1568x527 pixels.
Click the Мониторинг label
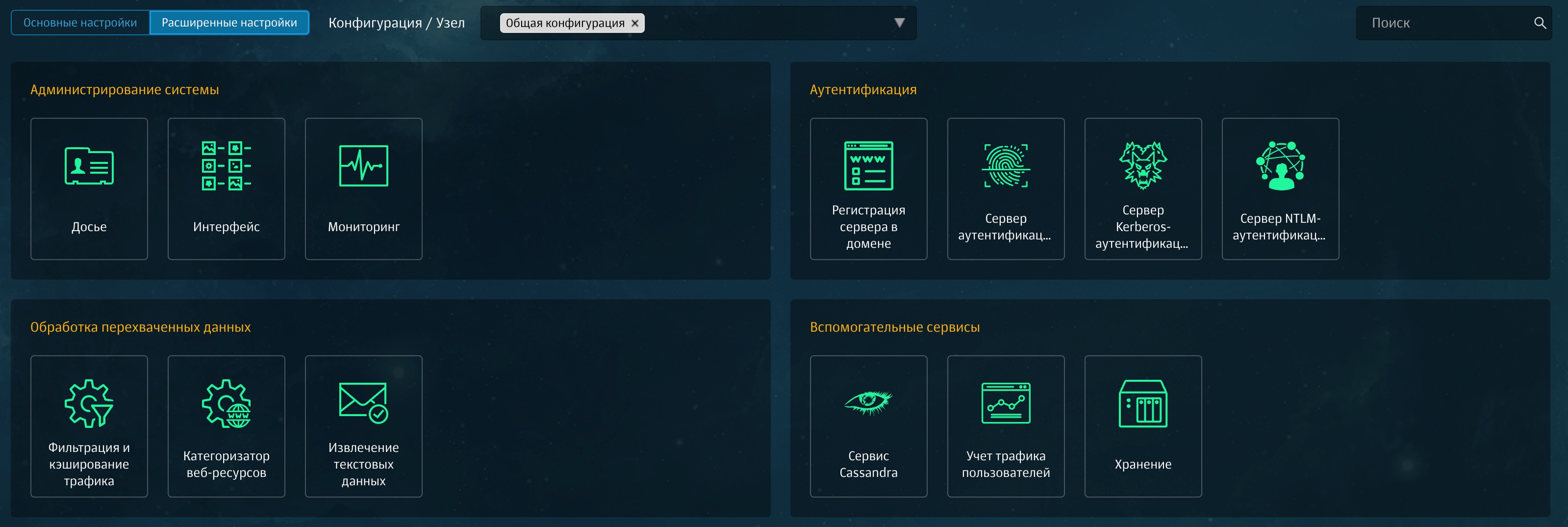tap(363, 227)
